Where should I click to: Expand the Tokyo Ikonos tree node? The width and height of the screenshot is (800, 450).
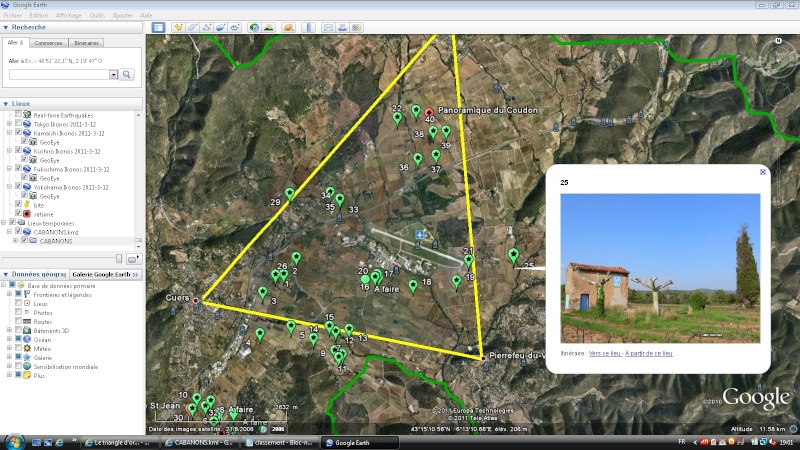[9, 123]
